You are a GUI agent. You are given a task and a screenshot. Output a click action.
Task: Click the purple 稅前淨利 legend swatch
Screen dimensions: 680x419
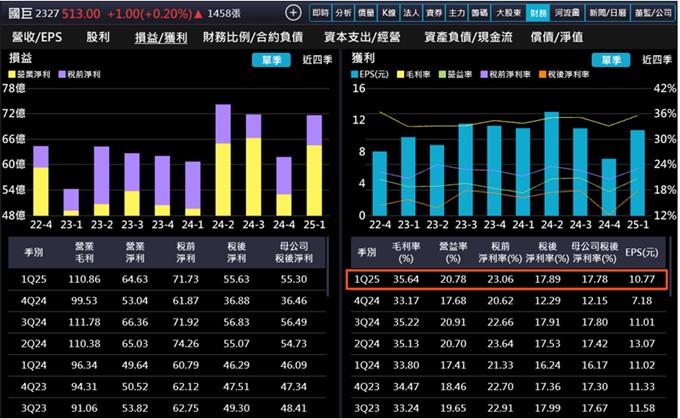tap(63, 76)
